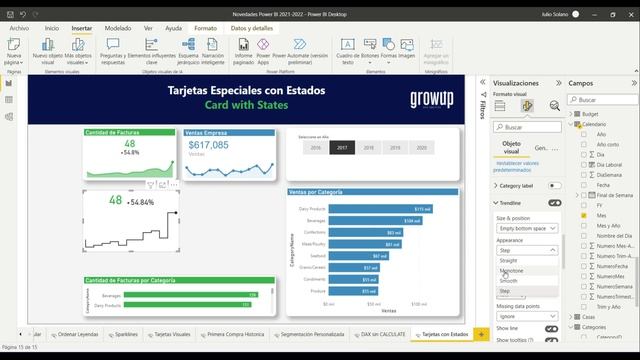Screen dimensions: 640x360
Task: Collapse the Trendline section
Action: [x=496, y=203]
